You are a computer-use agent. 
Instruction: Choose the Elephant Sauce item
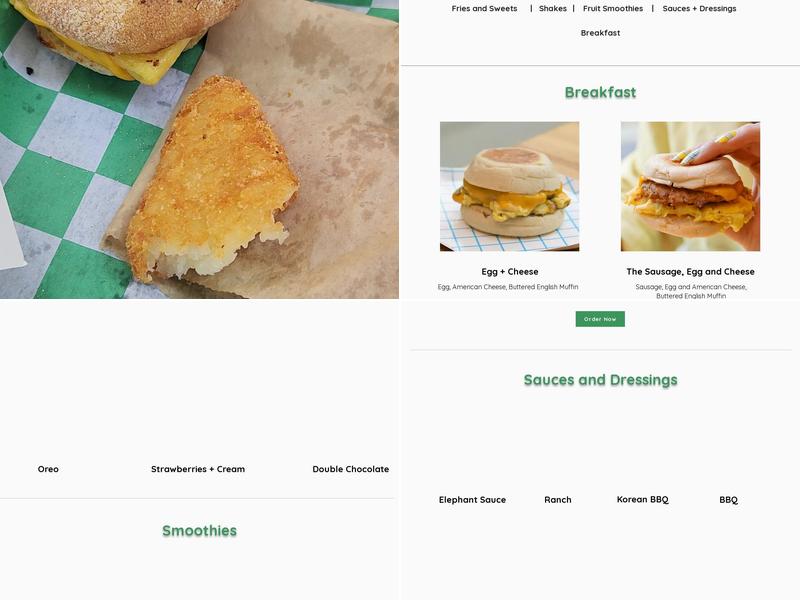(472, 500)
